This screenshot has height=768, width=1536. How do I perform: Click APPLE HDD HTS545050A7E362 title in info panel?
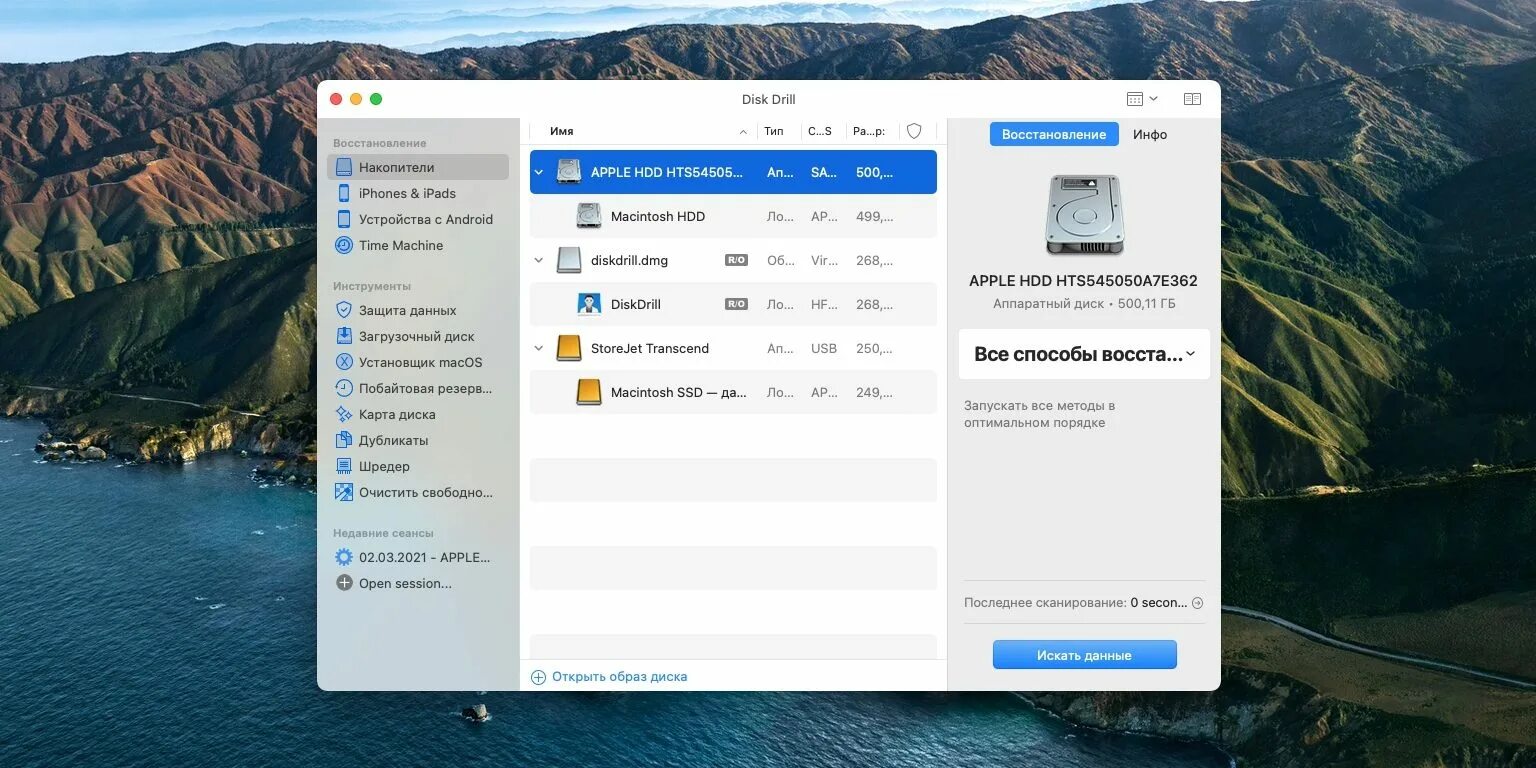pyautogui.click(x=1083, y=281)
